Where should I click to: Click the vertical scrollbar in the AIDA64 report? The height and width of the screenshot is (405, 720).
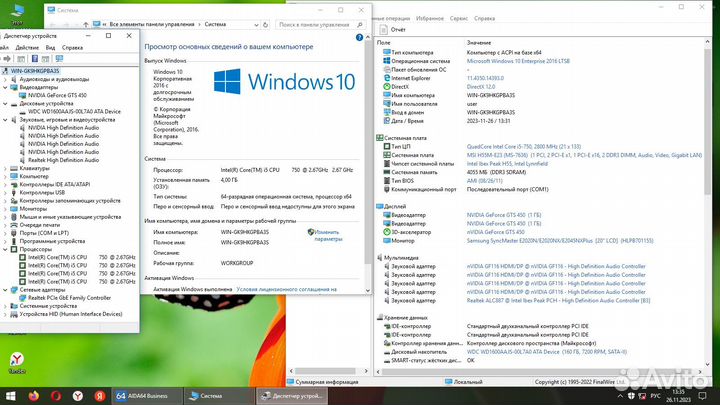tap(707, 122)
